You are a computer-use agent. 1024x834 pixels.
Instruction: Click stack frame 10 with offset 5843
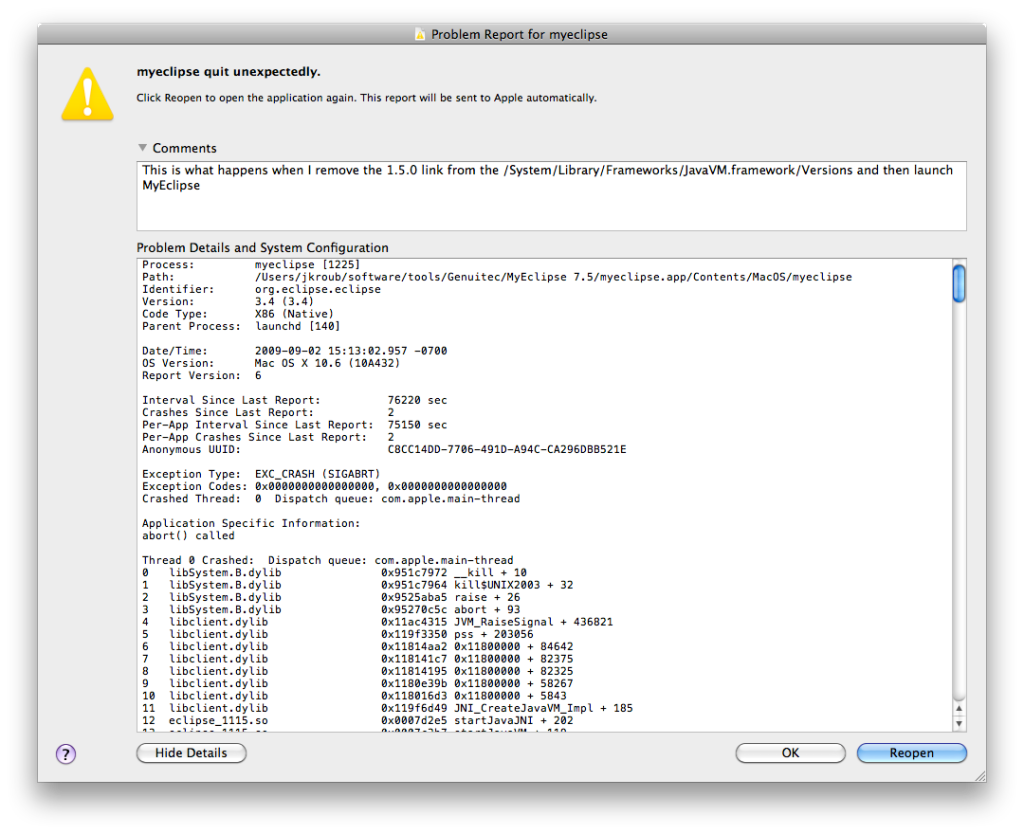[x=355, y=697]
